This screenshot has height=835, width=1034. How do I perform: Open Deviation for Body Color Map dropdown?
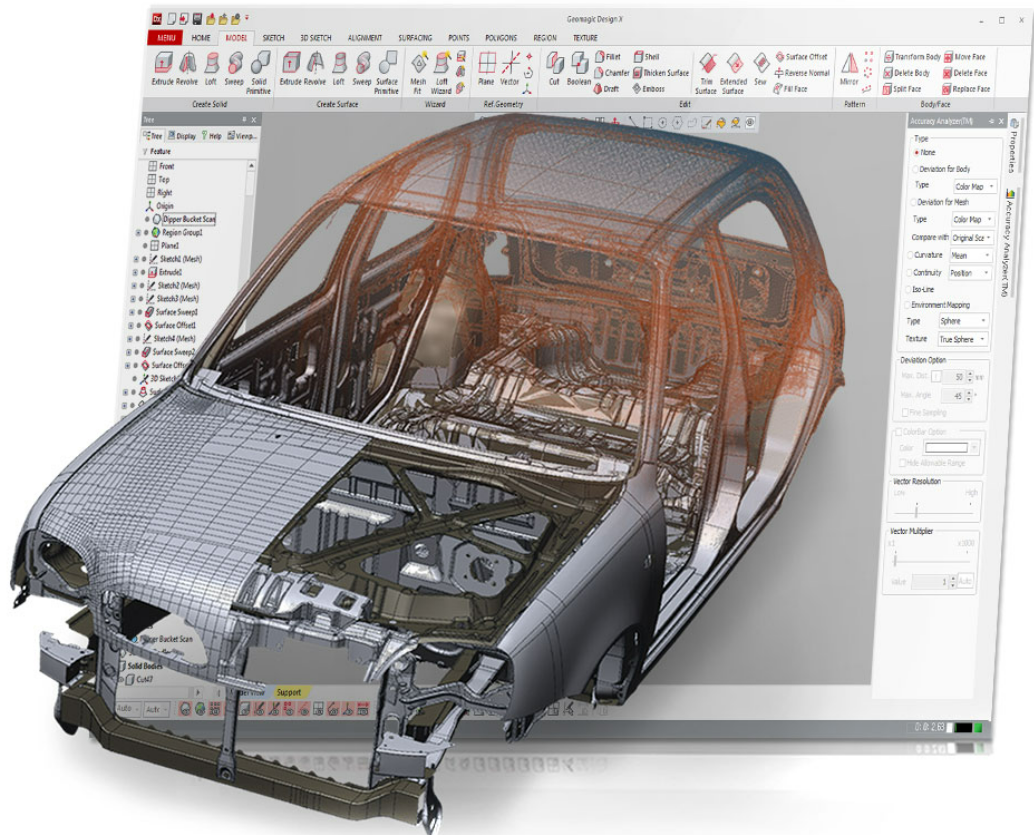(974, 187)
